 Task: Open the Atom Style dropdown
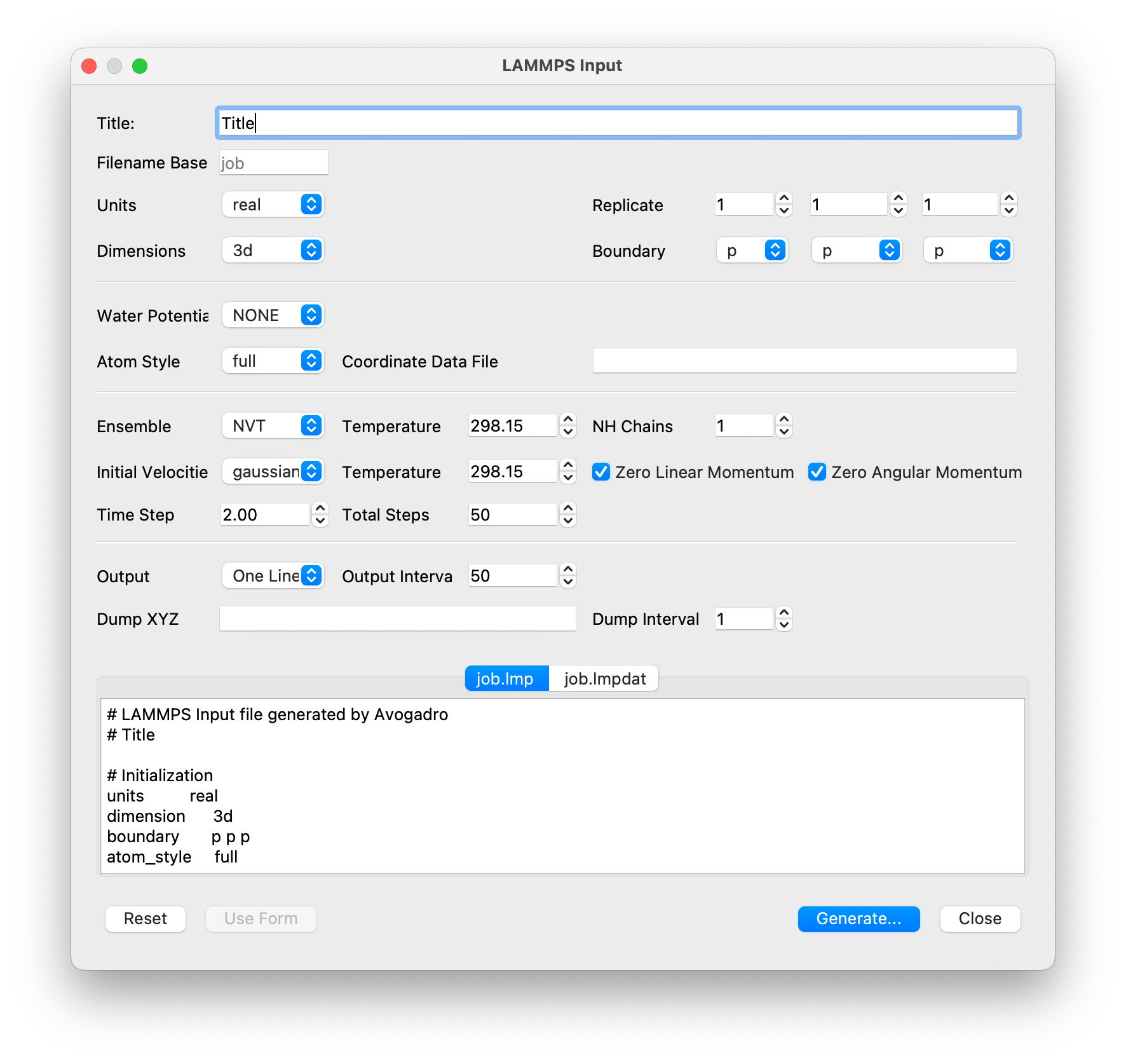tap(273, 361)
